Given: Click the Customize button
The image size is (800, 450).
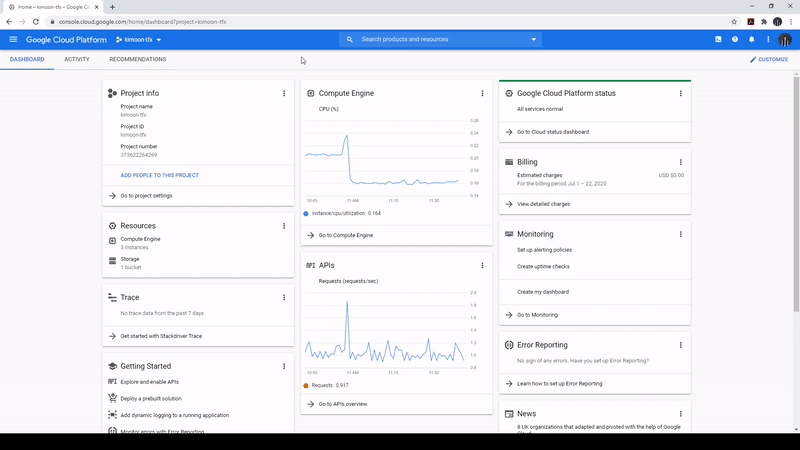Looking at the screenshot, I should pyautogui.click(x=768, y=60).
